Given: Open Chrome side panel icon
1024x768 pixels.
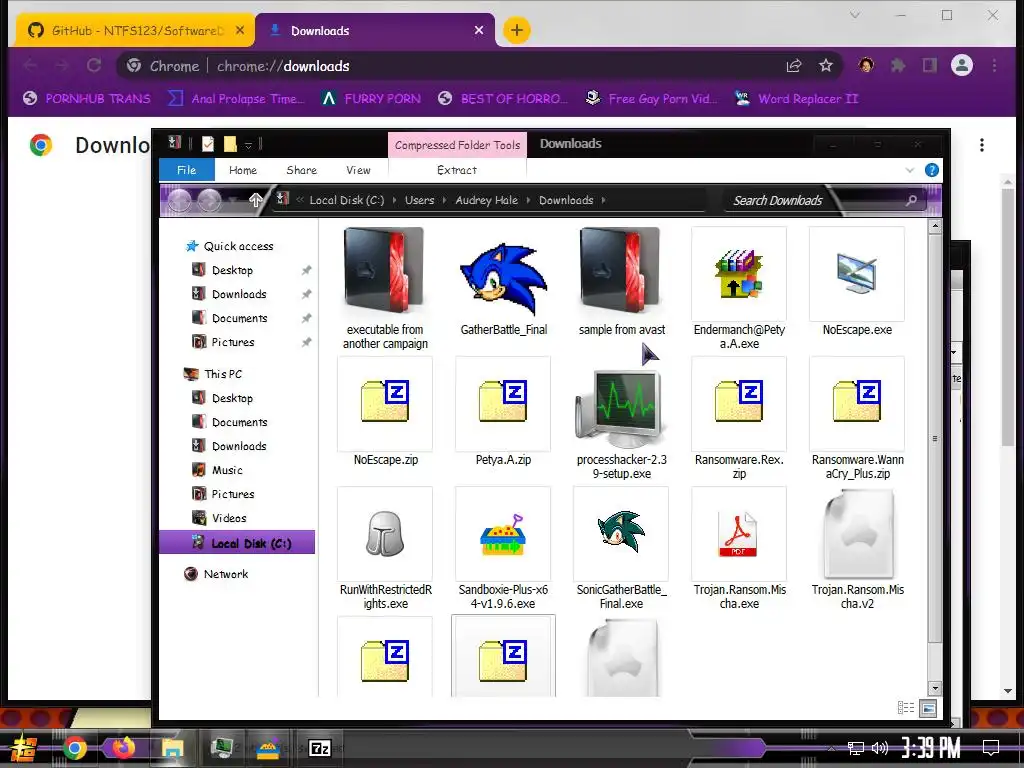Looking at the screenshot, I should (929, 65).
